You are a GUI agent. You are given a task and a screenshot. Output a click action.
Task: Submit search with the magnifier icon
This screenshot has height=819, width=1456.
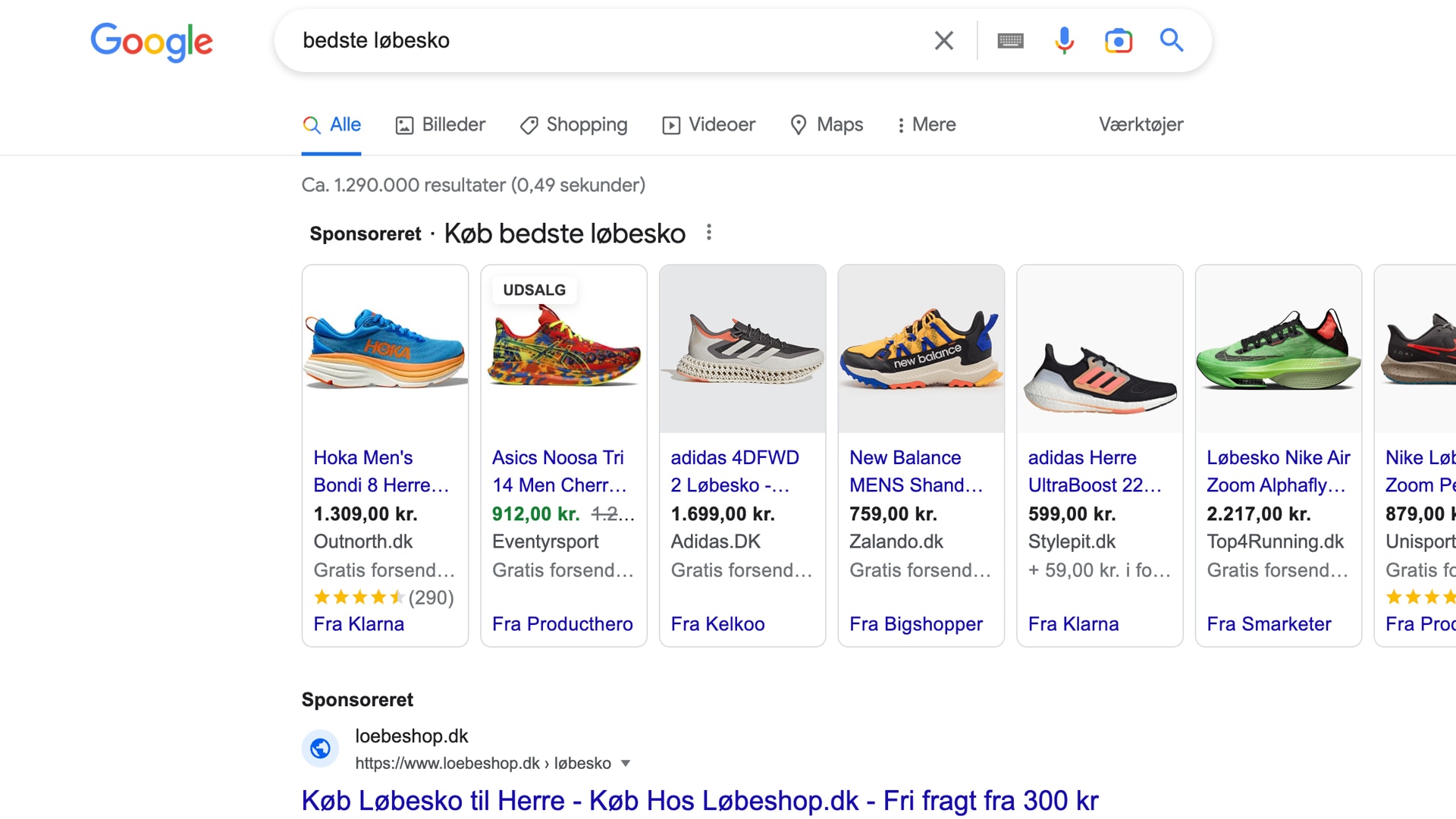point(1172,40)
